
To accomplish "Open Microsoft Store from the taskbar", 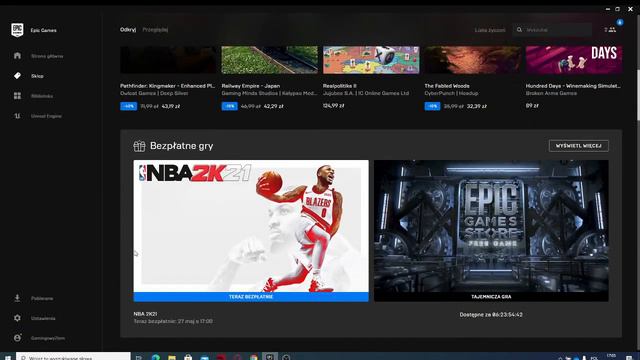I will tap(188, 357).
